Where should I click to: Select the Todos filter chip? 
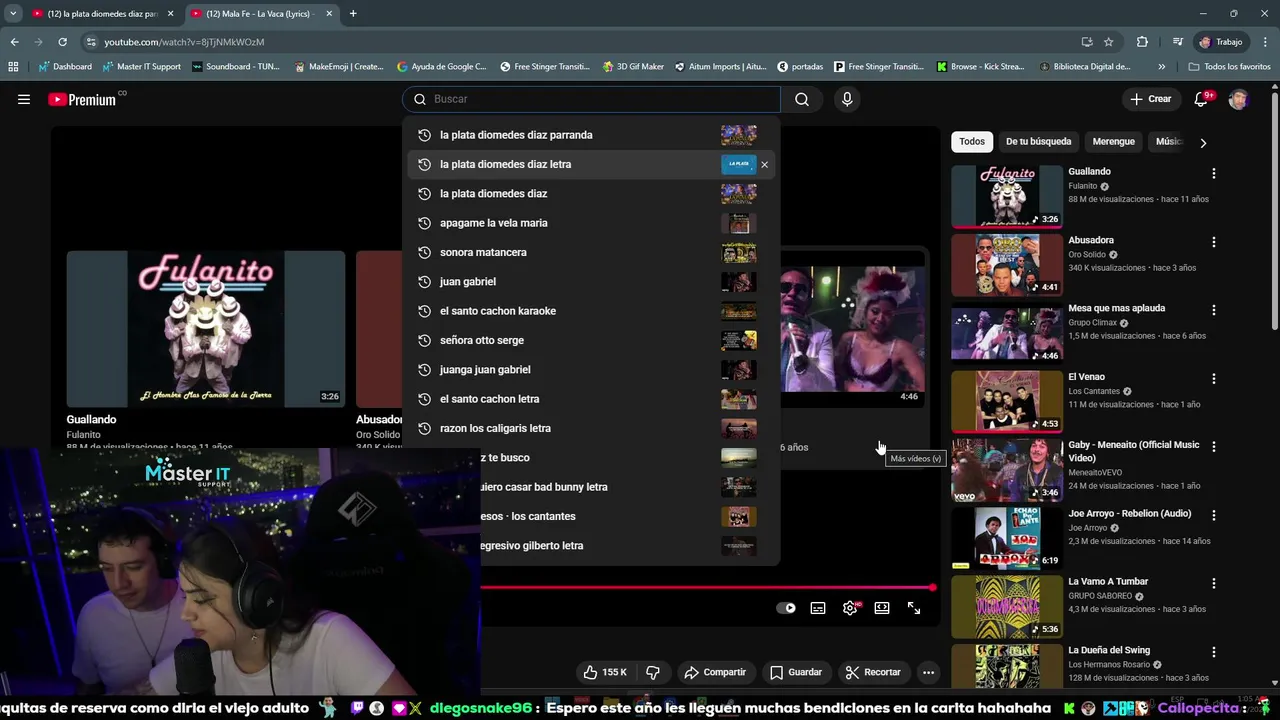[x=972, y=142]
